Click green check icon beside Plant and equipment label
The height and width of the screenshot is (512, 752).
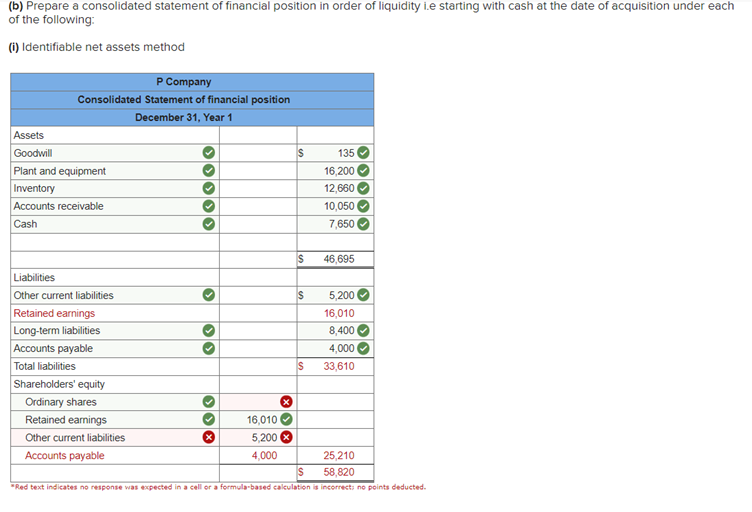pyautogui.click(x=209, y=171)
